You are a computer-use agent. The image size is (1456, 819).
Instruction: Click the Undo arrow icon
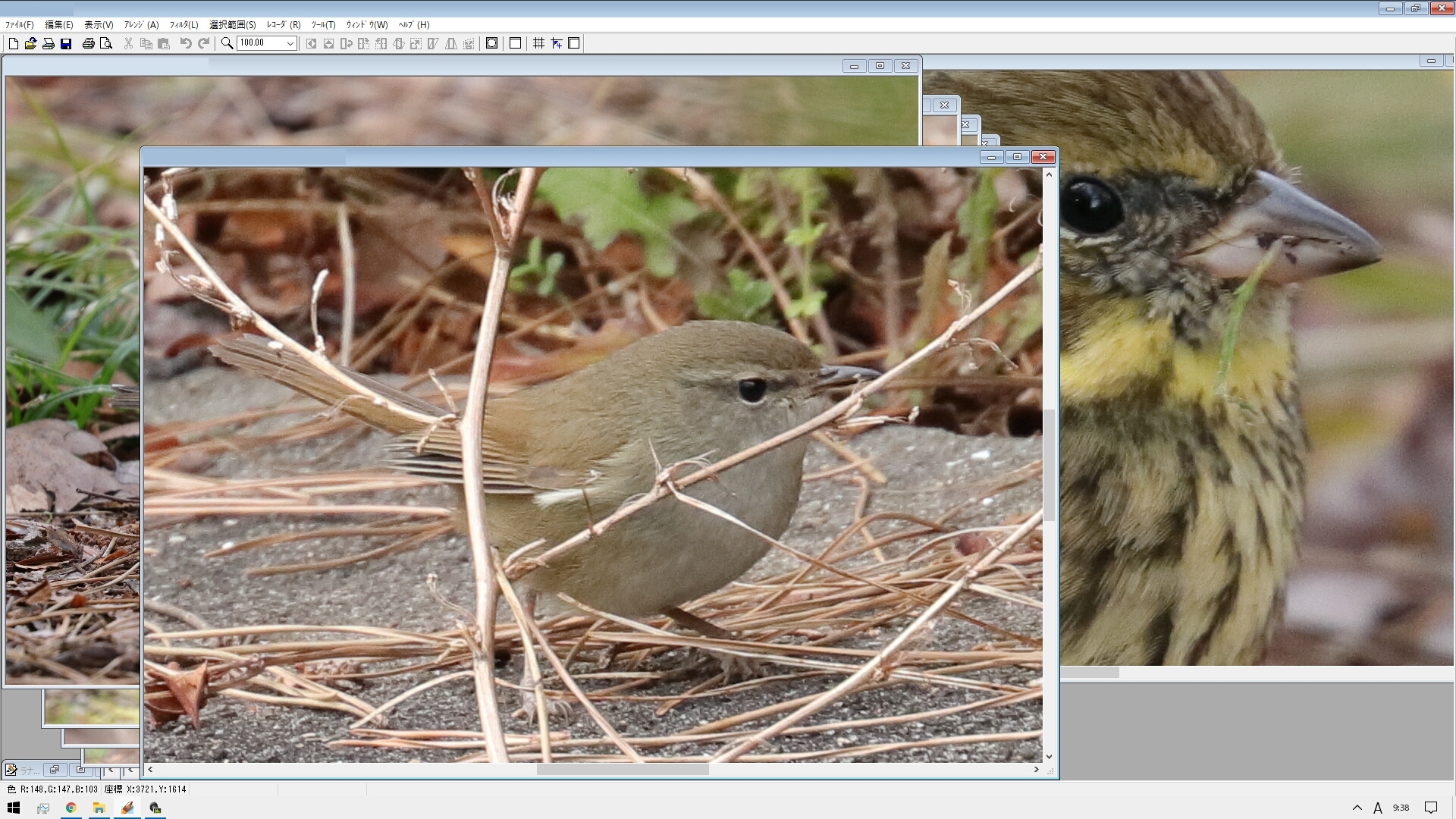[185, 43]
